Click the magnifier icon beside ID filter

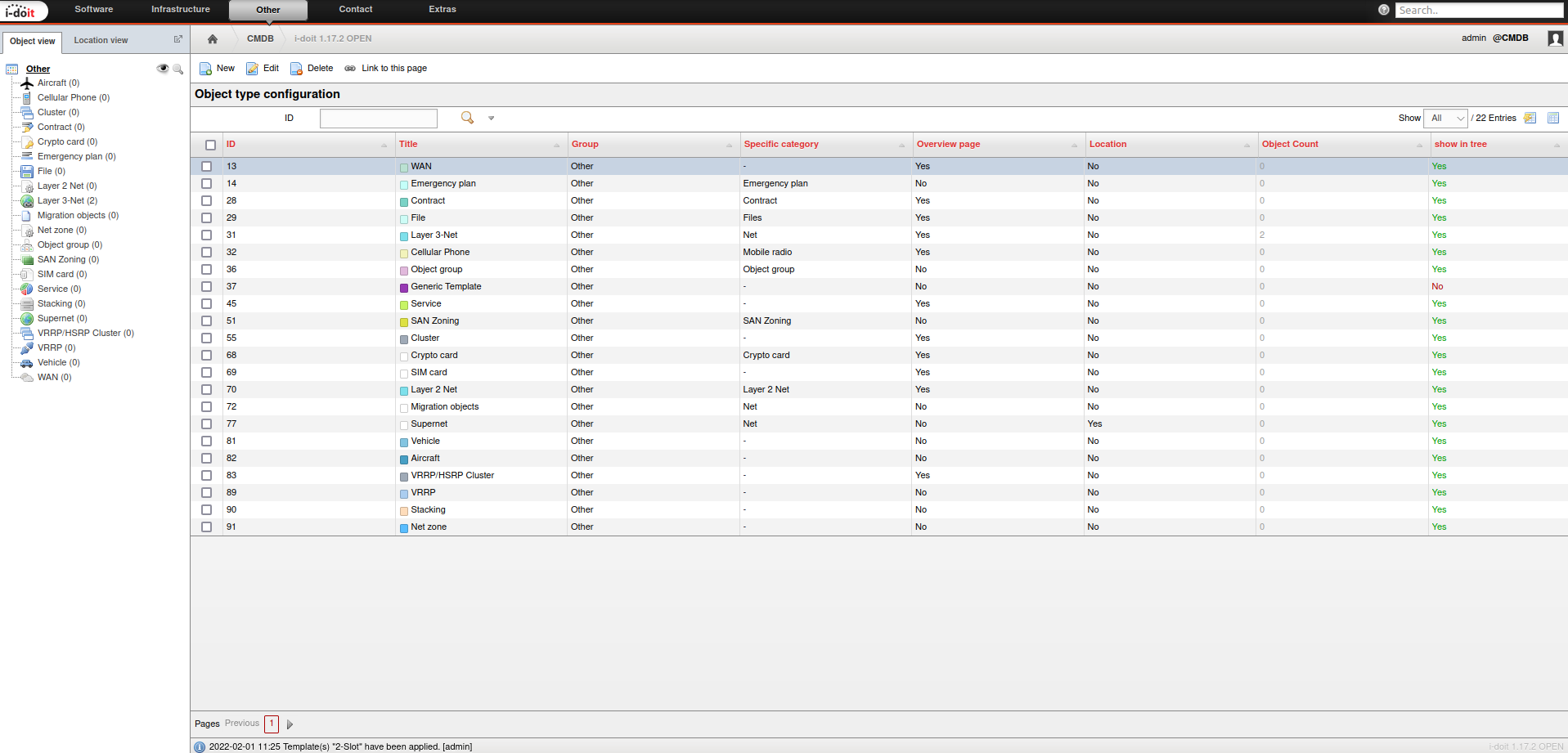click(467, 118)
